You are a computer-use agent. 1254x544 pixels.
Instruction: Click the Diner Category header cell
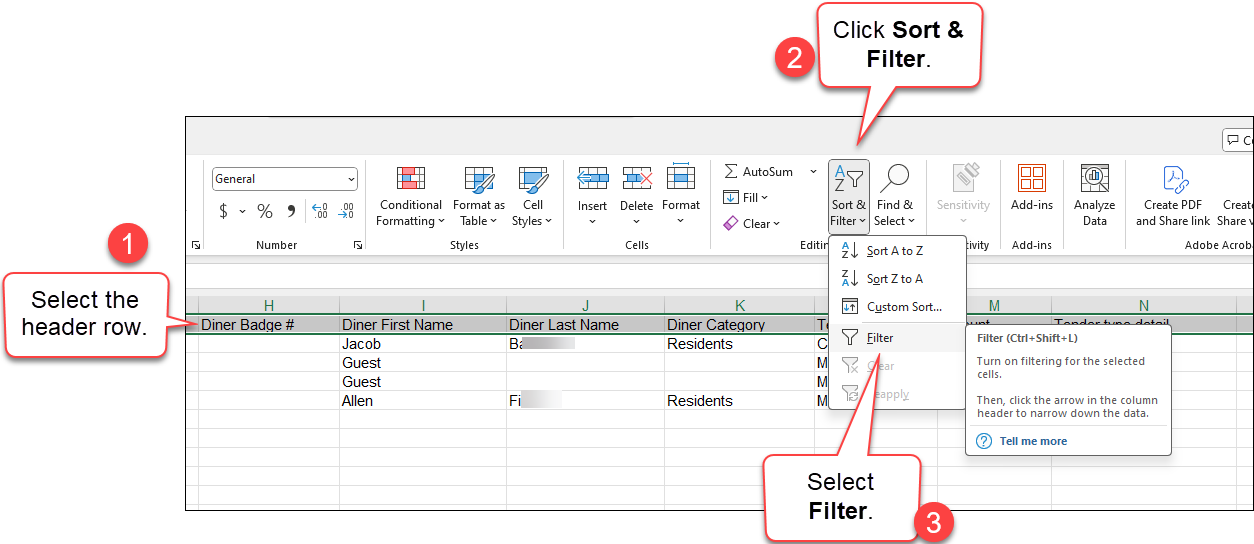(x=740, y=324)
